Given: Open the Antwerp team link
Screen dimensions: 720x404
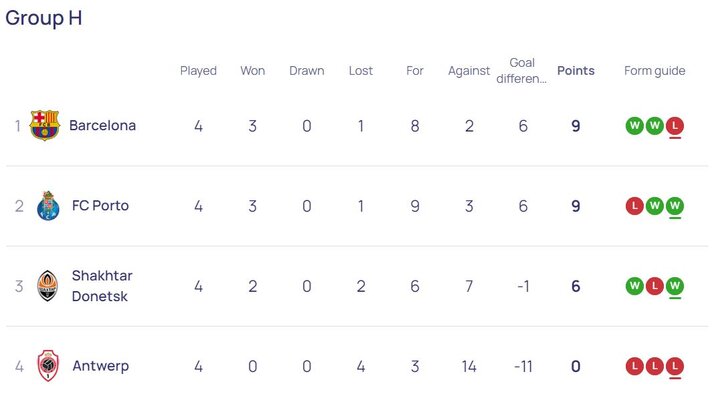Looking at the screenshot, I should (100, 366).
